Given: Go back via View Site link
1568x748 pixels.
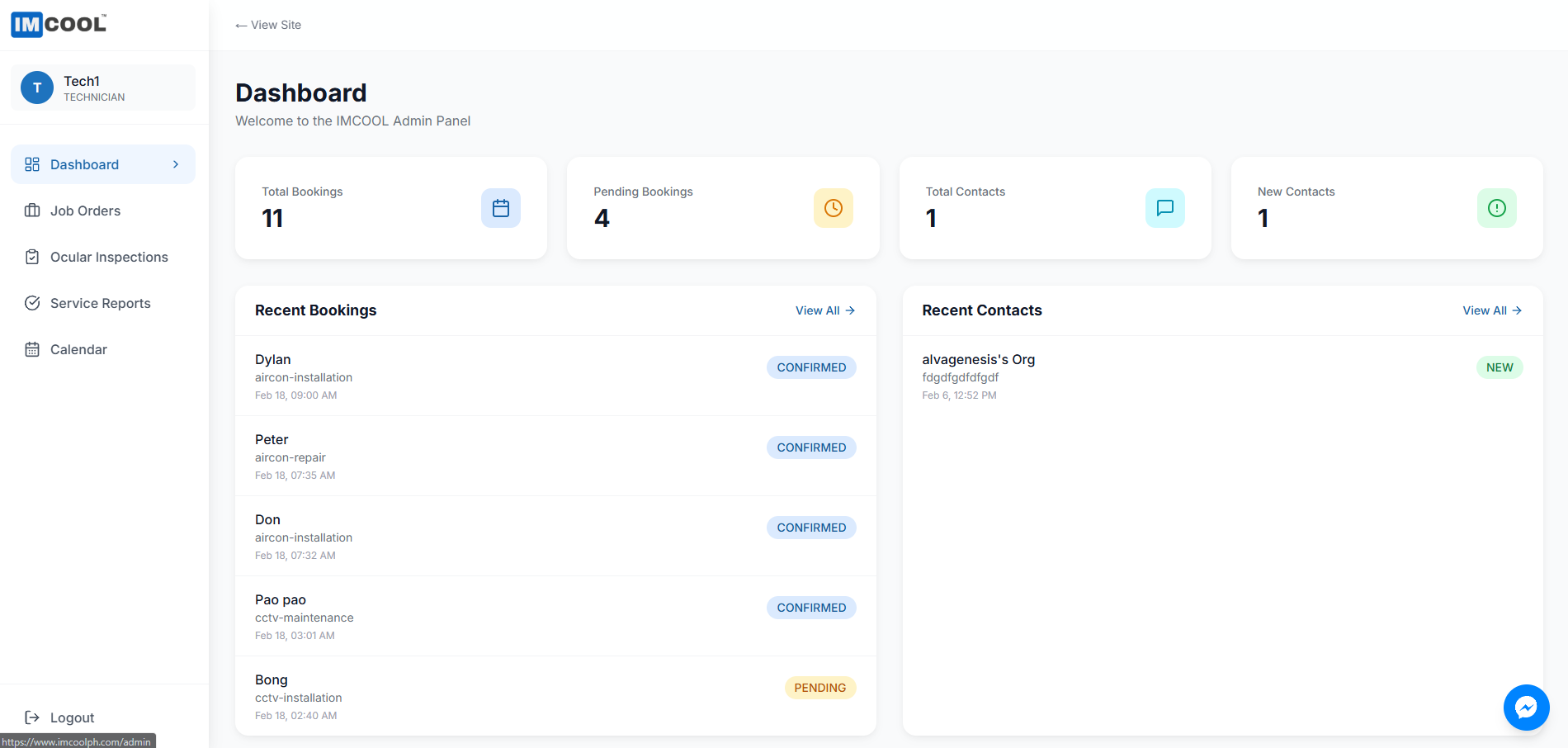Looking at the screenshot, I should 268,25.
